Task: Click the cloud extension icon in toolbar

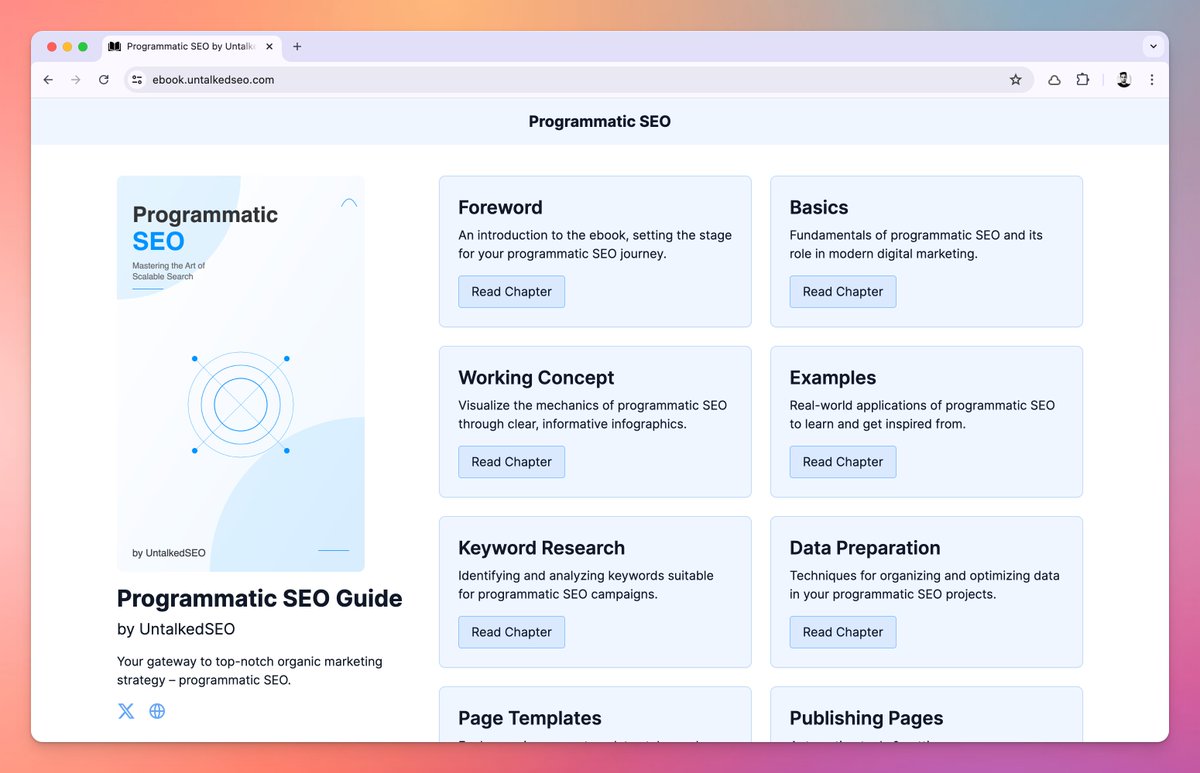Action: [1054, 80]
